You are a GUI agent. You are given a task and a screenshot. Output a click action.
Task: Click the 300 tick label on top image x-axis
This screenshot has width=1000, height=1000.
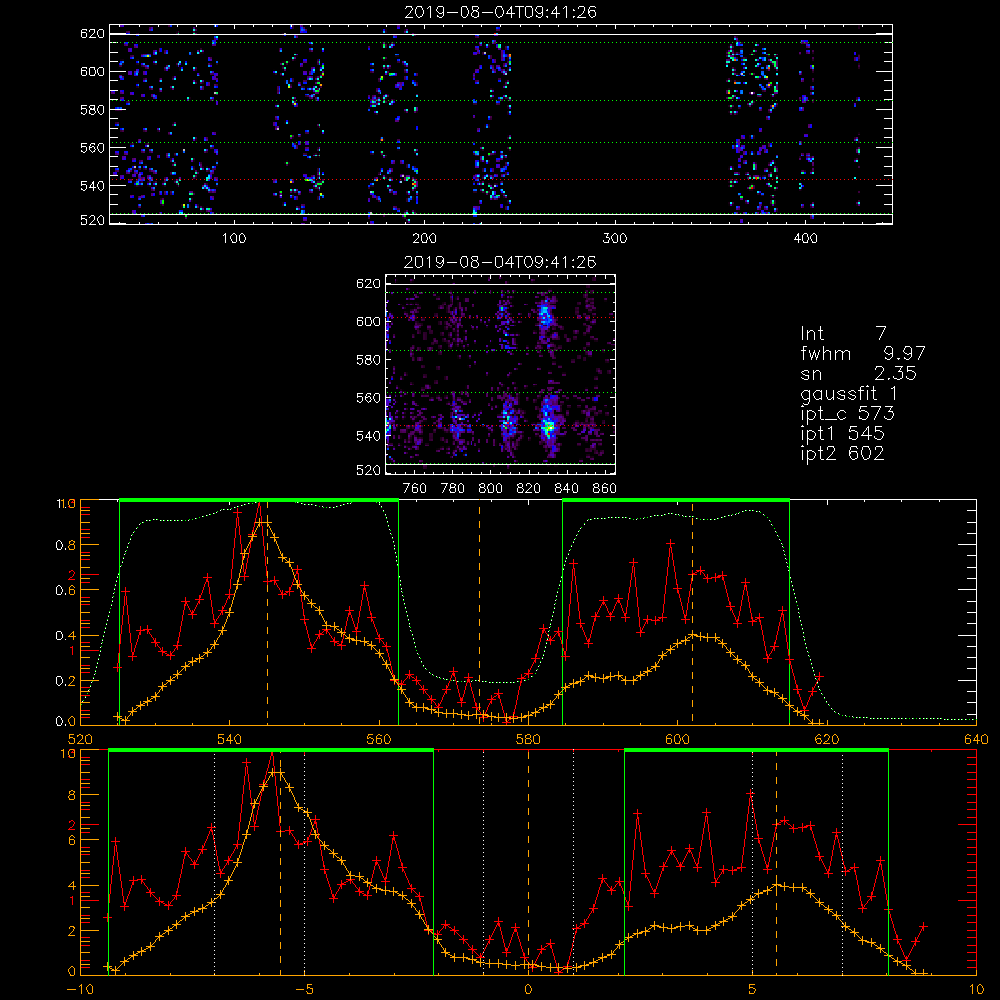[615, 239]
